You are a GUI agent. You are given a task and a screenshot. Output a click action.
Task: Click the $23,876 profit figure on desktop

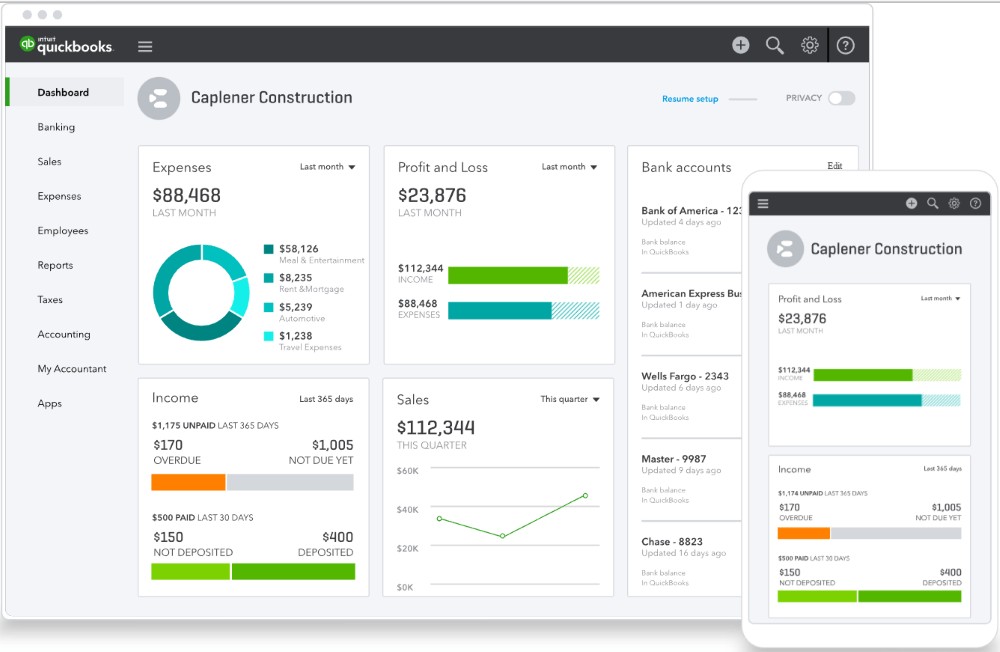[432, 195]
